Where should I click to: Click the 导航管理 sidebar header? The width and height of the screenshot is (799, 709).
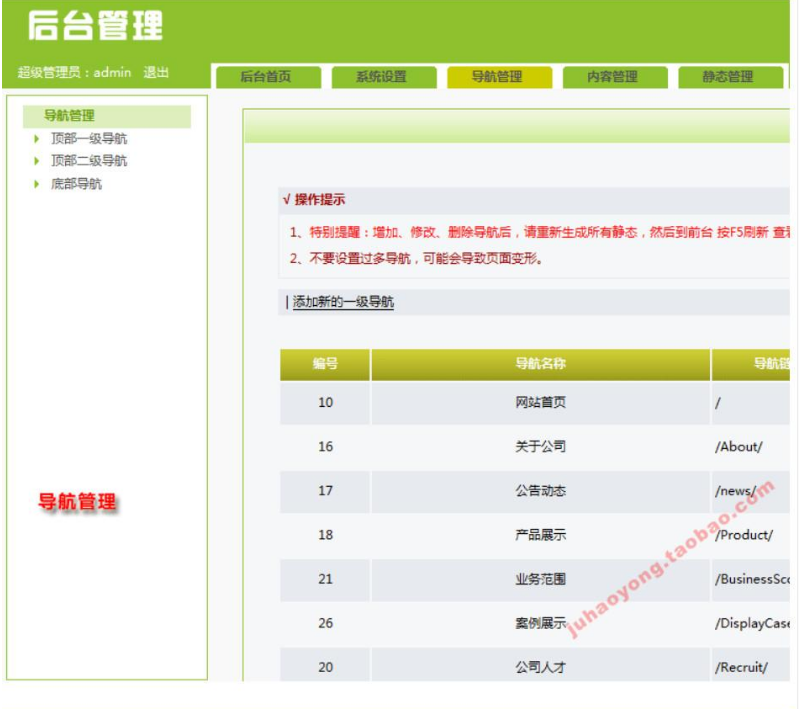pos(70,116)
